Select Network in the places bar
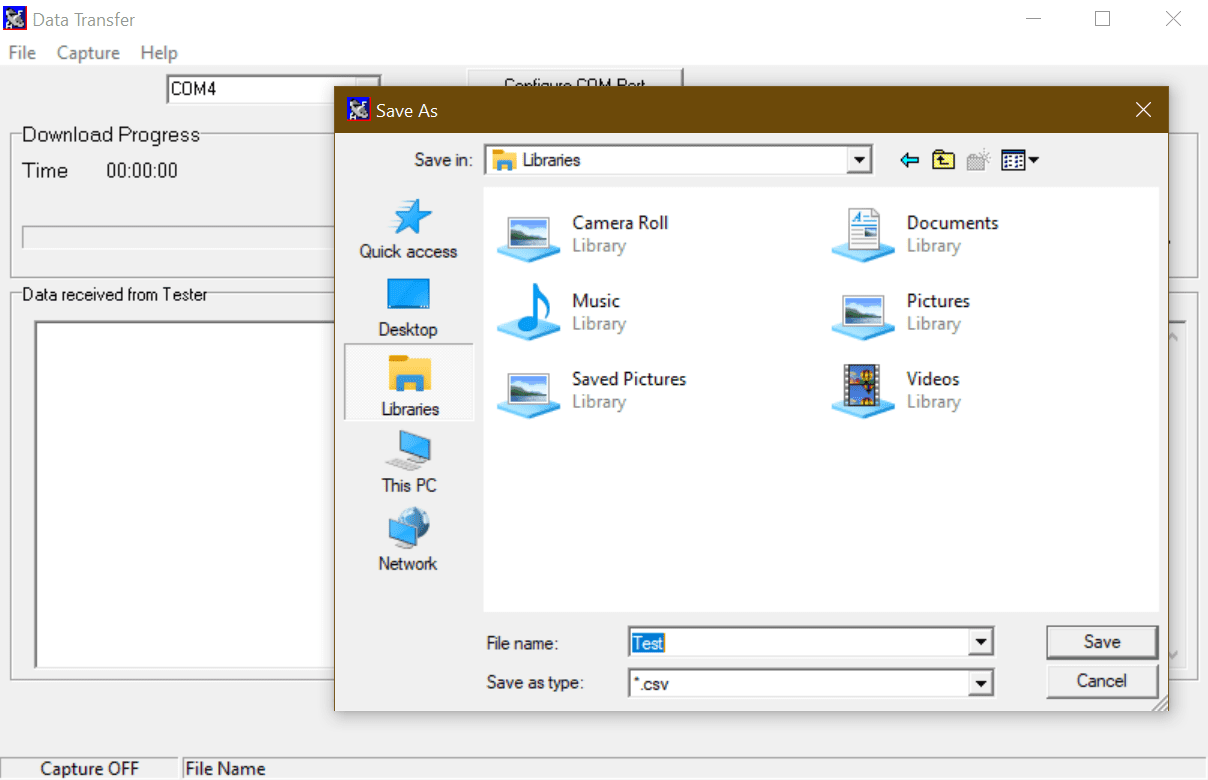 coord(408,540)
